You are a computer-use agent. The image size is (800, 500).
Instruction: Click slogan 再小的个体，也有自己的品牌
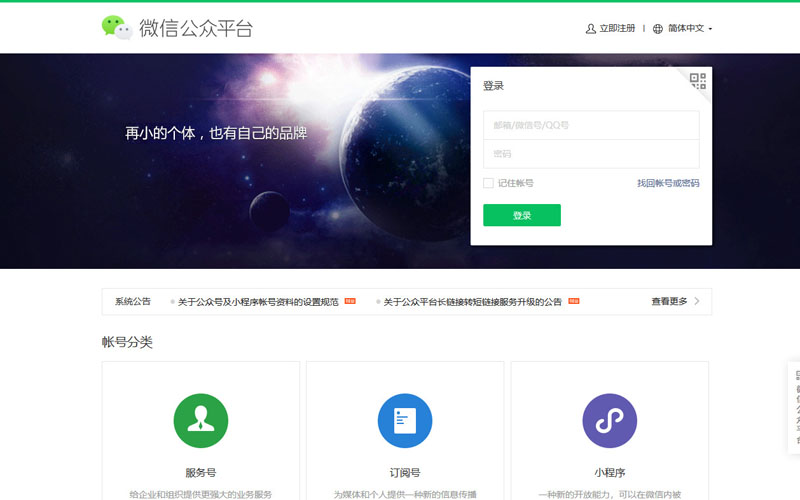(216, 133)
